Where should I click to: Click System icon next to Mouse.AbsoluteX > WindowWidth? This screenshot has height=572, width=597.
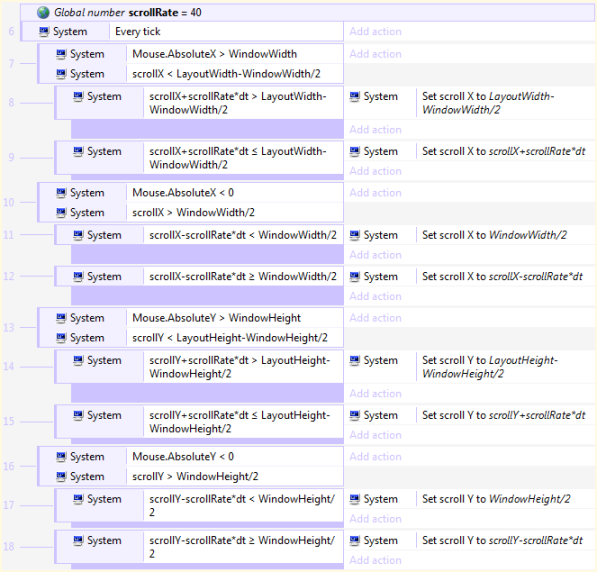[x=61, y=54]
